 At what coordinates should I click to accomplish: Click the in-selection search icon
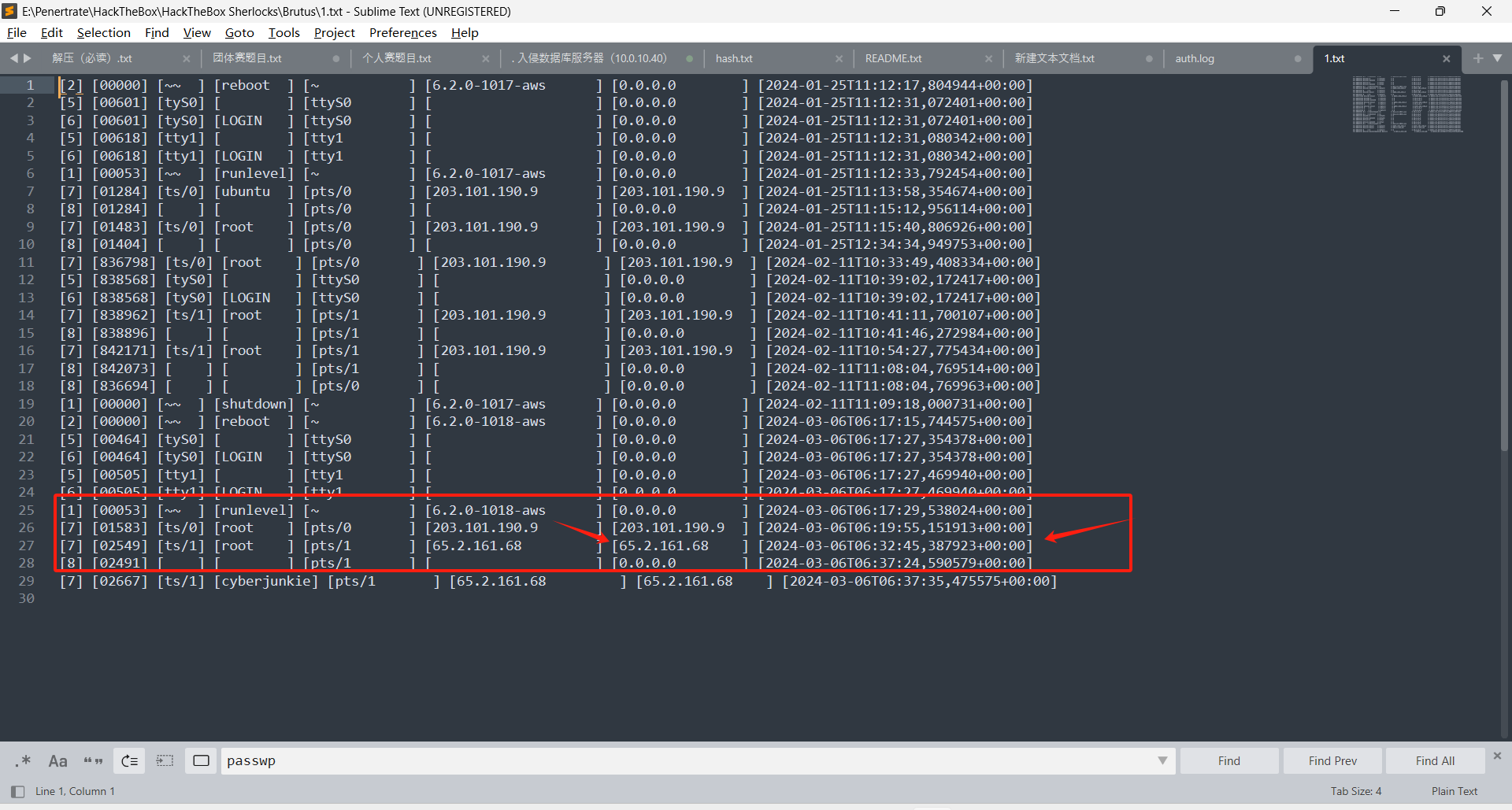click(165, 760)
